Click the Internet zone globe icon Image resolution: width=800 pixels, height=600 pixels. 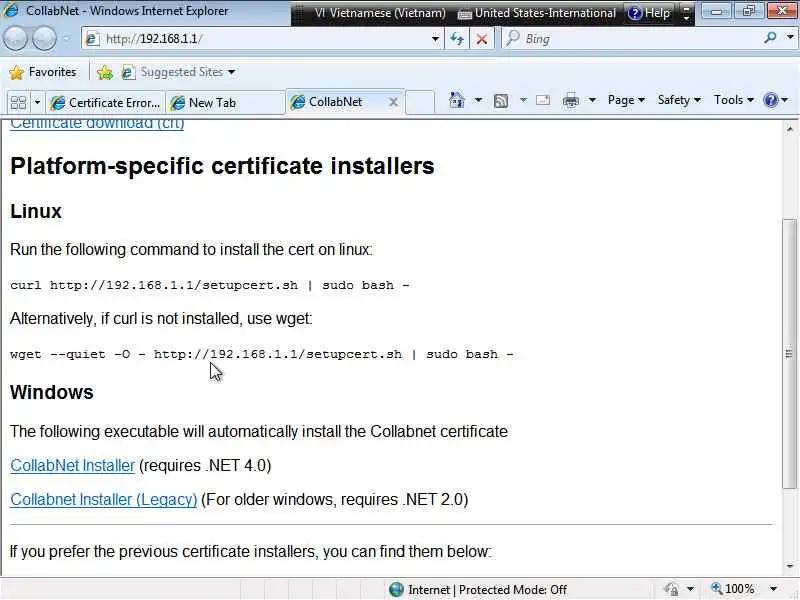click(x=396, y=589)
